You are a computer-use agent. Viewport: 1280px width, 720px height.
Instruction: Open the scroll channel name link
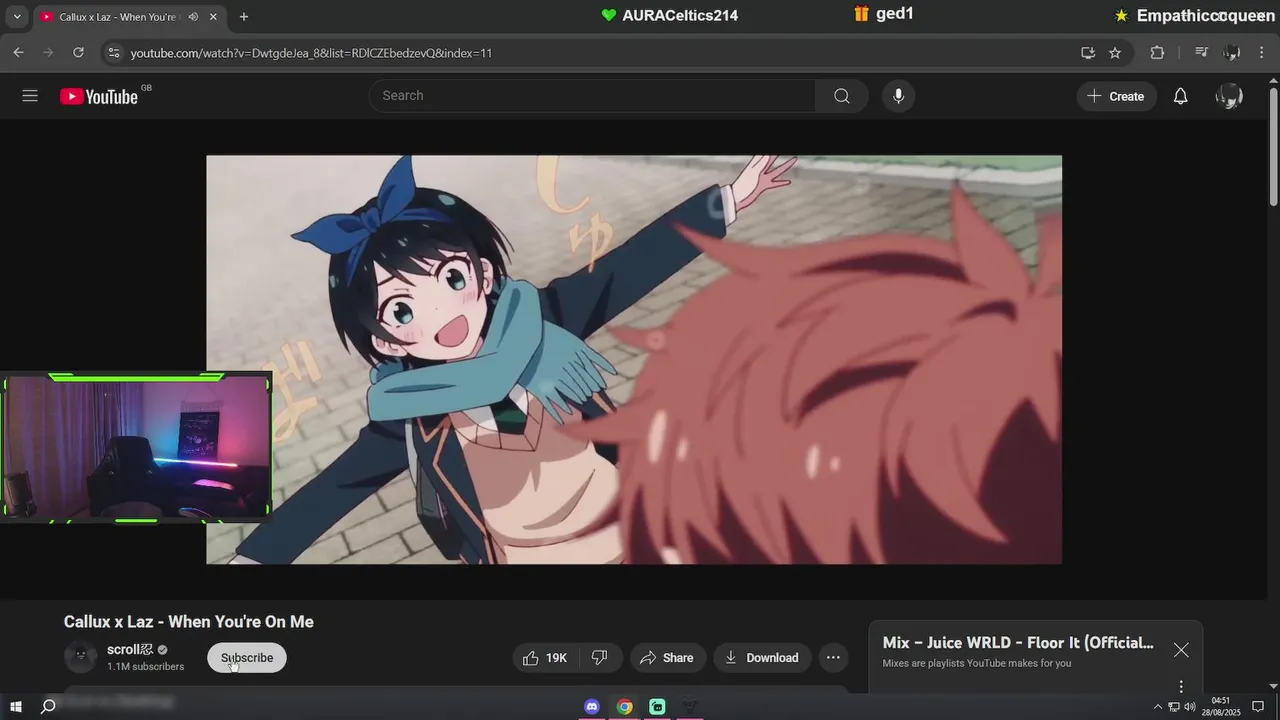[x=130, y=649]
